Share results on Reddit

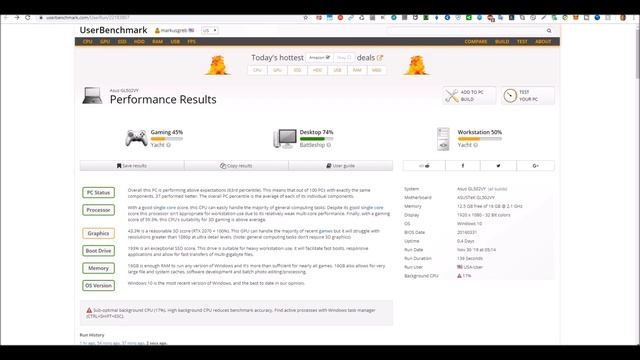pyautogui.click(x=424, y=166)
